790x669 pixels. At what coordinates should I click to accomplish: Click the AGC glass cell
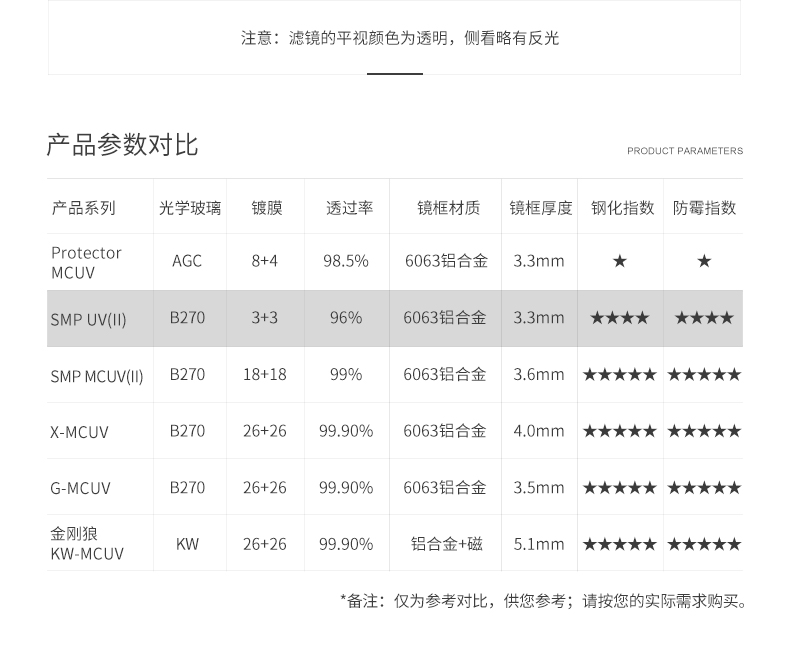click(187, 261)
